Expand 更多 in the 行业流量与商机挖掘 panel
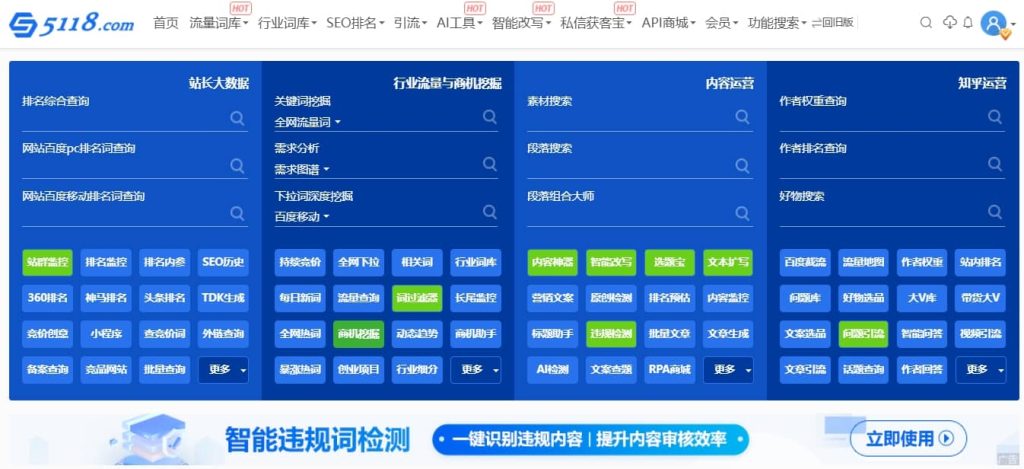 pyautogui.click(x=476, y=370)
